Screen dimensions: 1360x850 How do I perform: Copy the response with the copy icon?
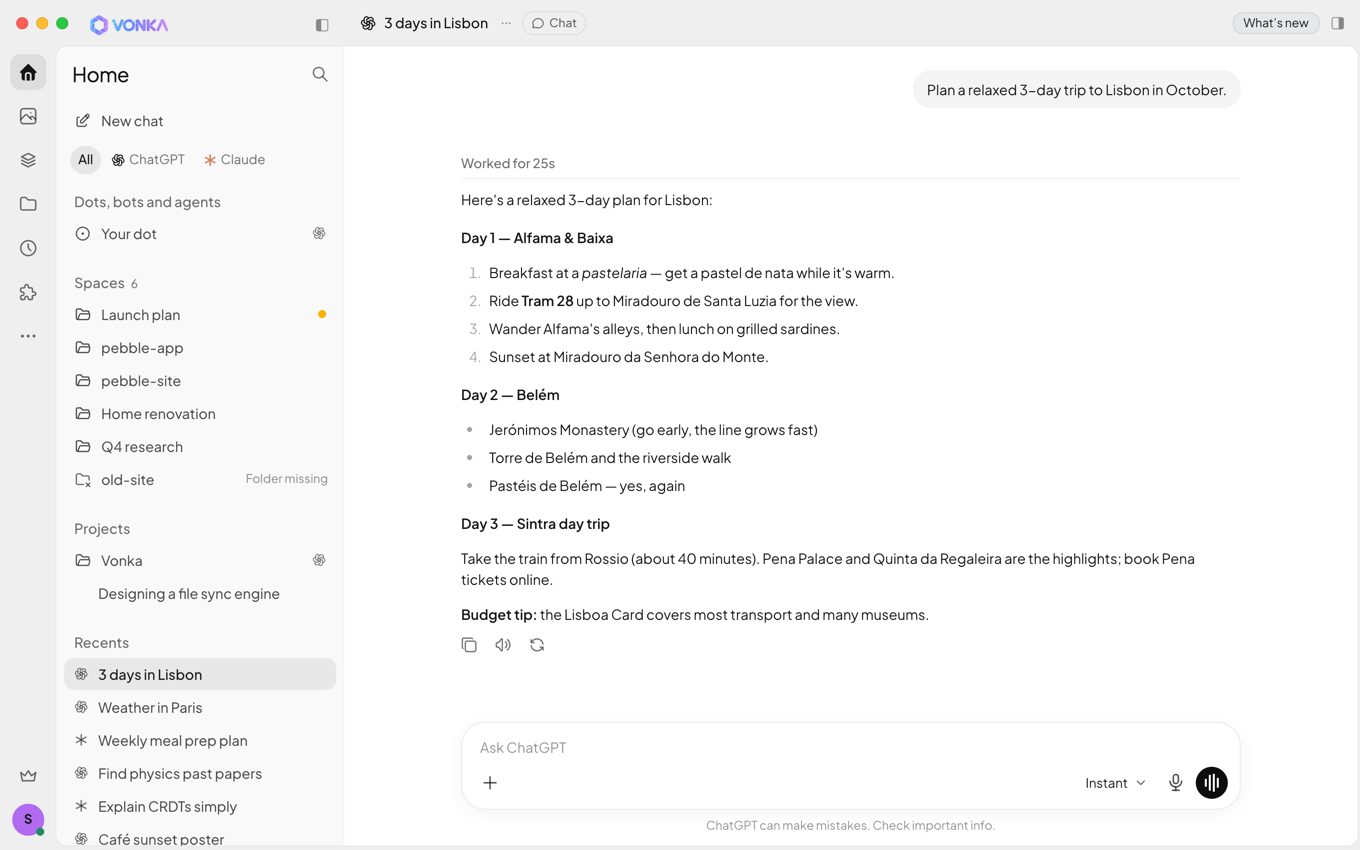[x=469, y=645]
